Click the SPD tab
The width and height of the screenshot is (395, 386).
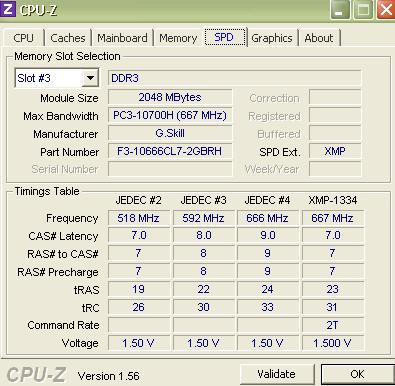click(224, 37)
